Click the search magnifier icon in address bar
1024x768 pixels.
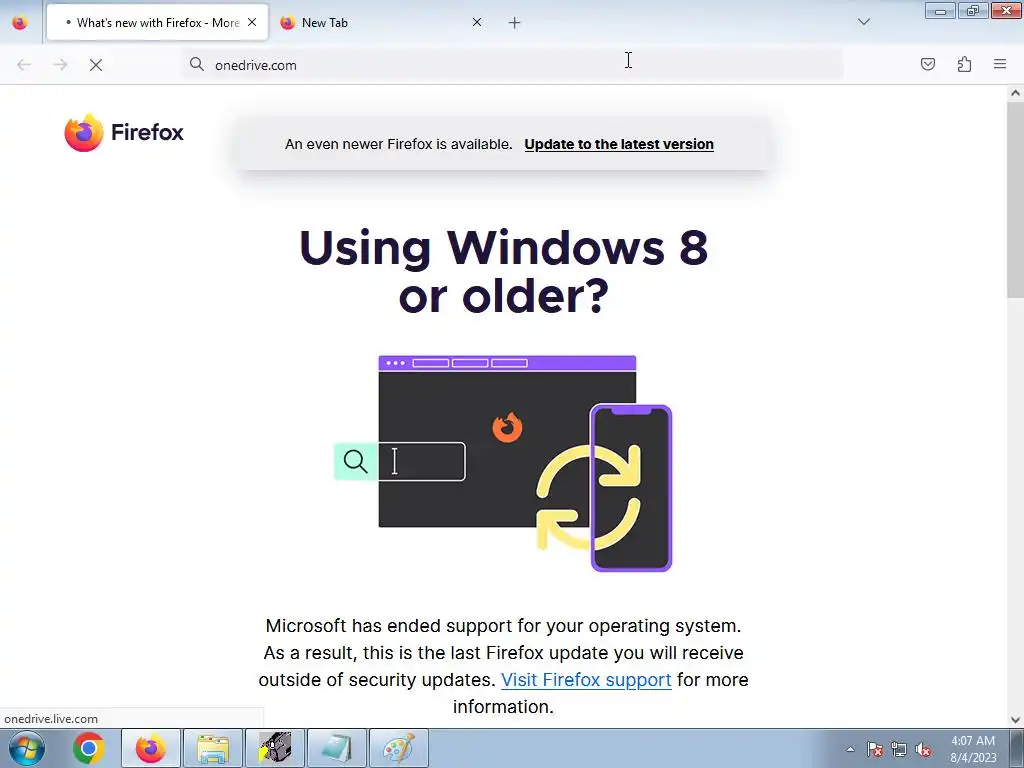click(x=197, y=64)
